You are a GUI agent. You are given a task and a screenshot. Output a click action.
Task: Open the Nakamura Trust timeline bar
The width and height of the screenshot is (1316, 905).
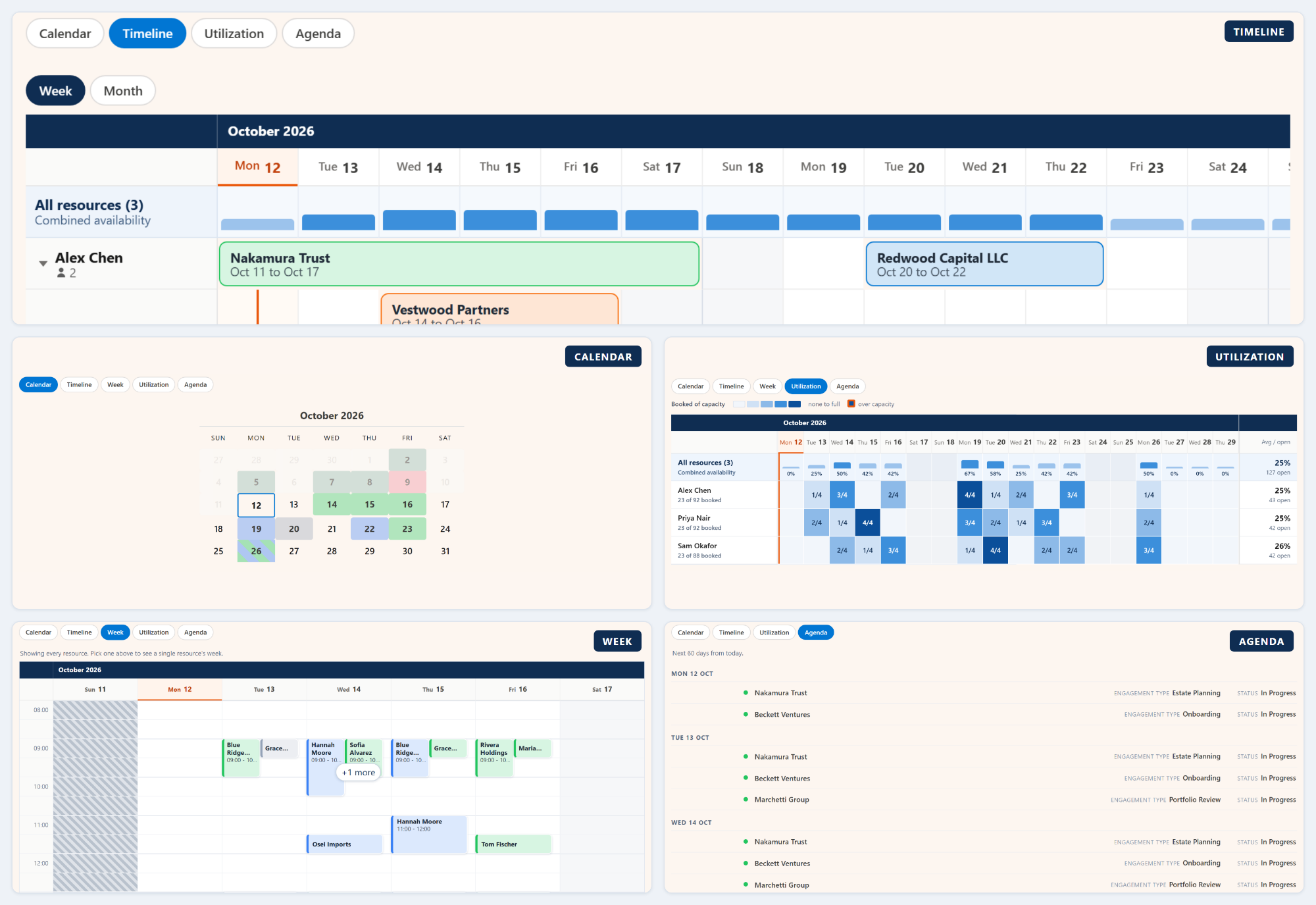click(459, 264)
